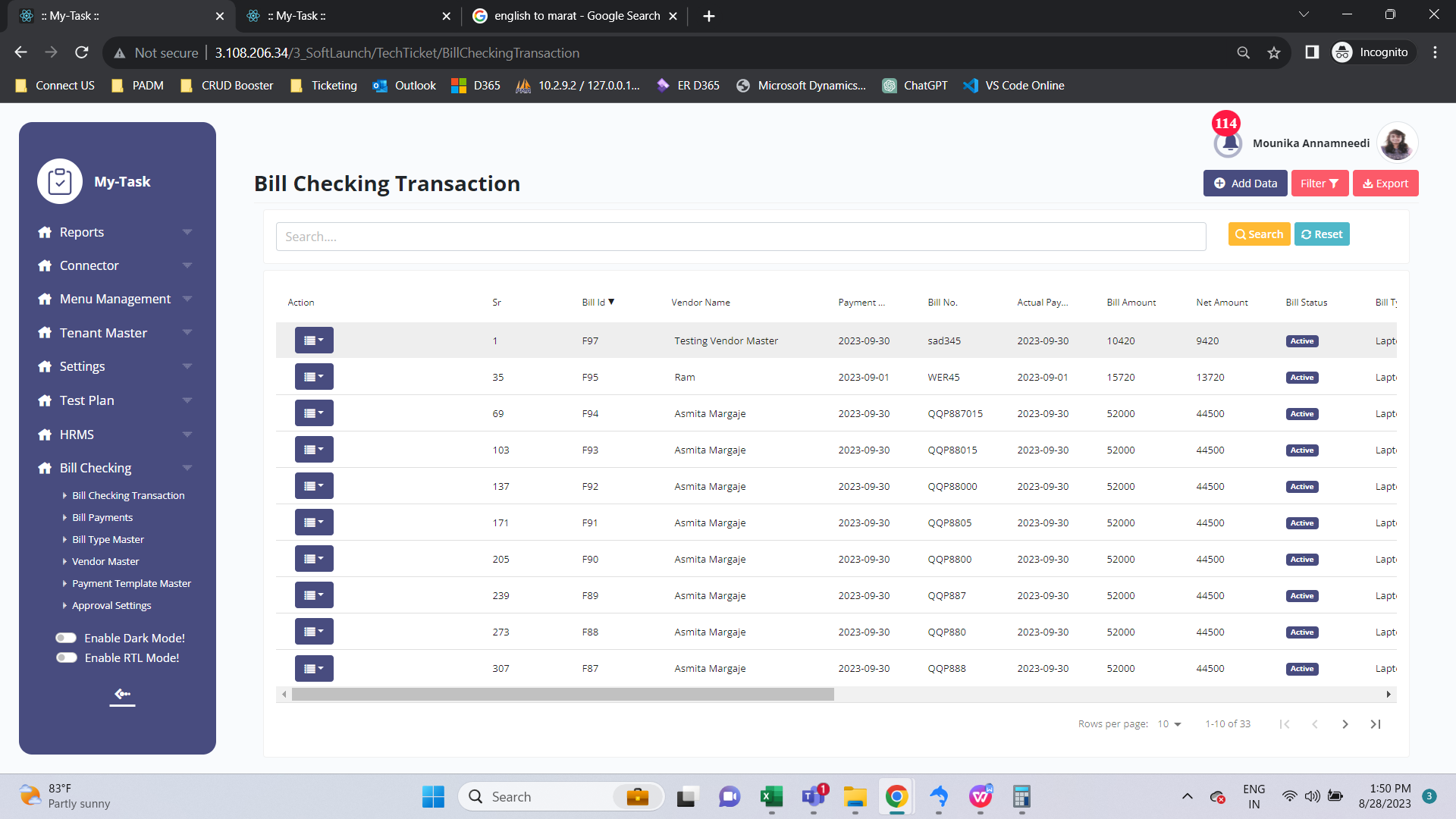Open action menu for bill F97
The image size is (1456, 819).
click(314, 340)
